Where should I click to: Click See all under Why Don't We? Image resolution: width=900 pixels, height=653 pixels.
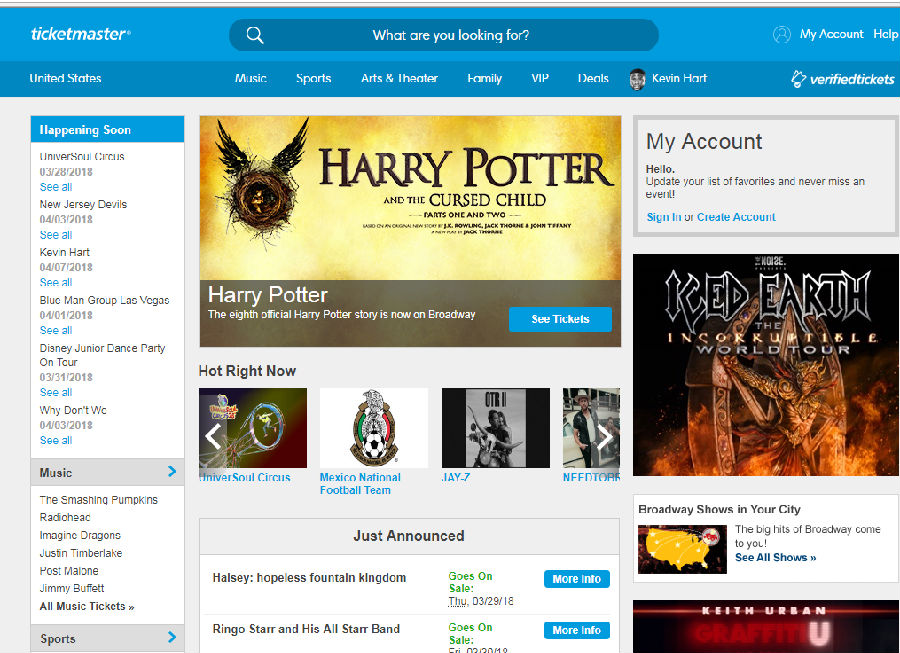click(56, 440)
